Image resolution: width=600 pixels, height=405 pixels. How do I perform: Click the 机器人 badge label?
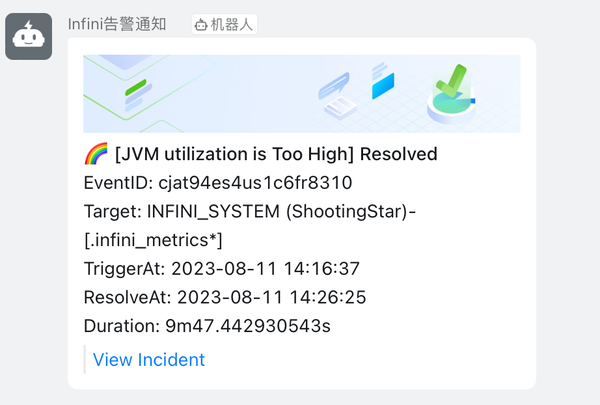click(x=232, y=24)
